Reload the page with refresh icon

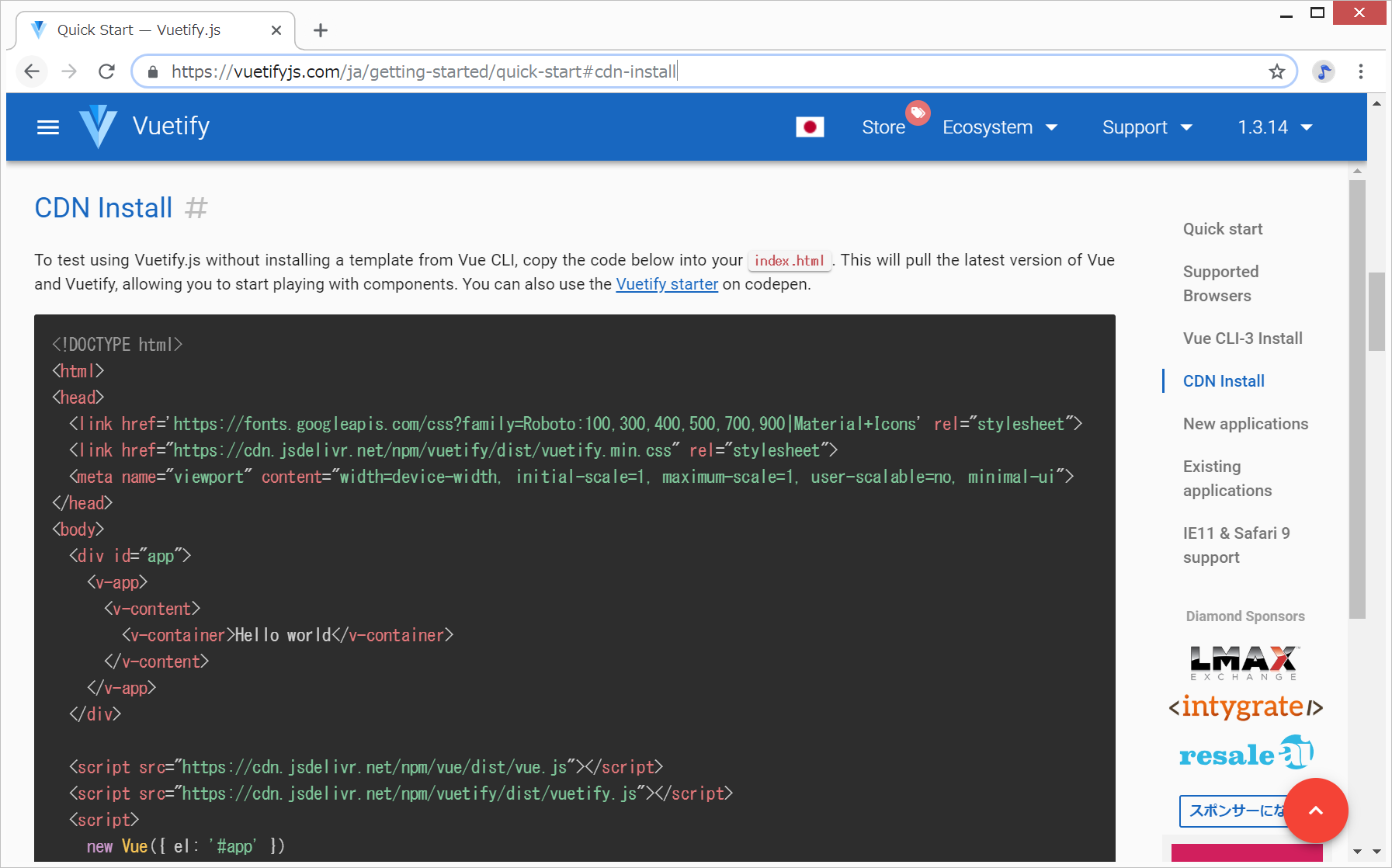tap(107, 72)
